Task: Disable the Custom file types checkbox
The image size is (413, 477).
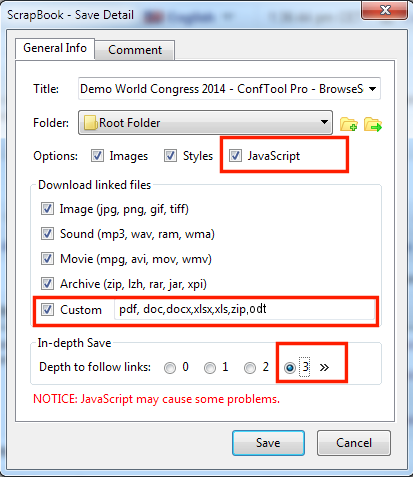Action: pos(47,310)
